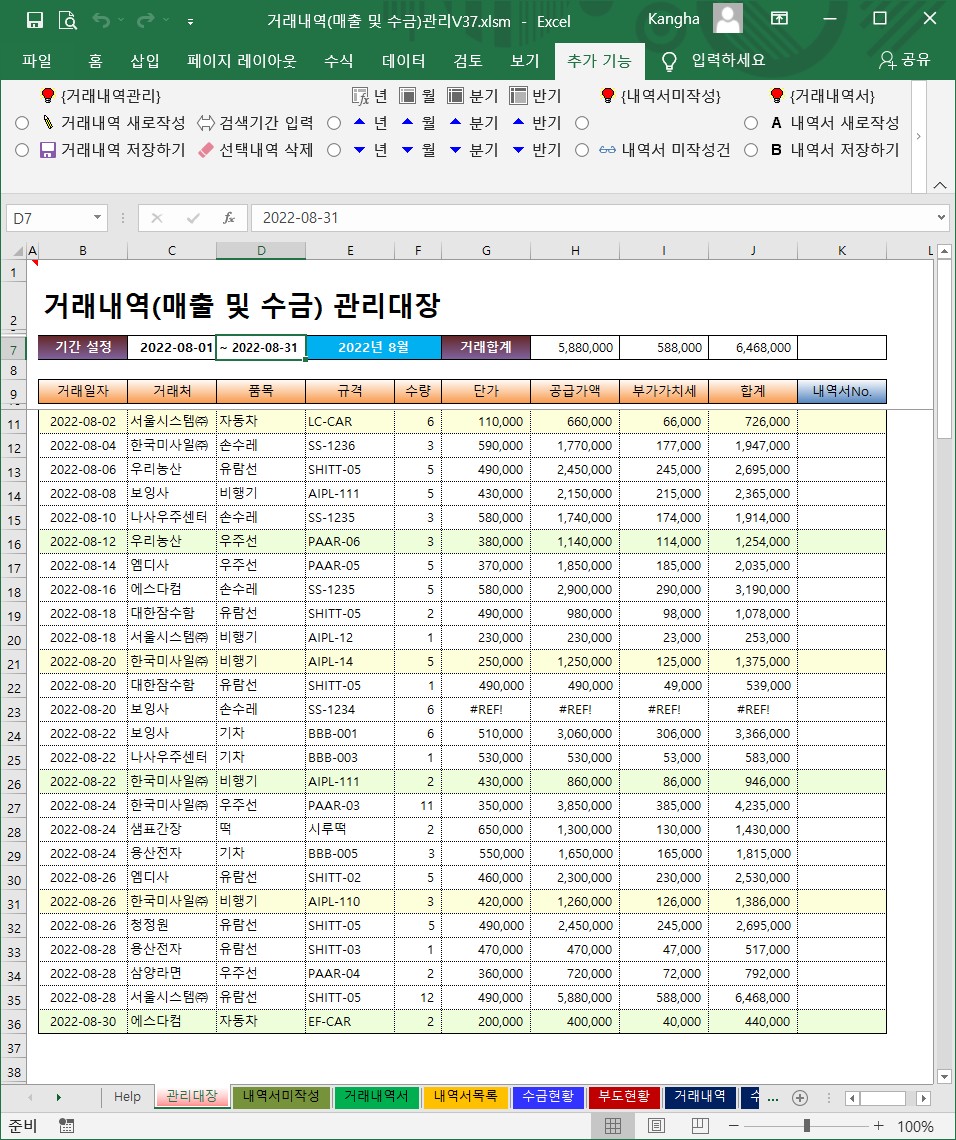Click the 거래합계 label cell

pos(486,347)
